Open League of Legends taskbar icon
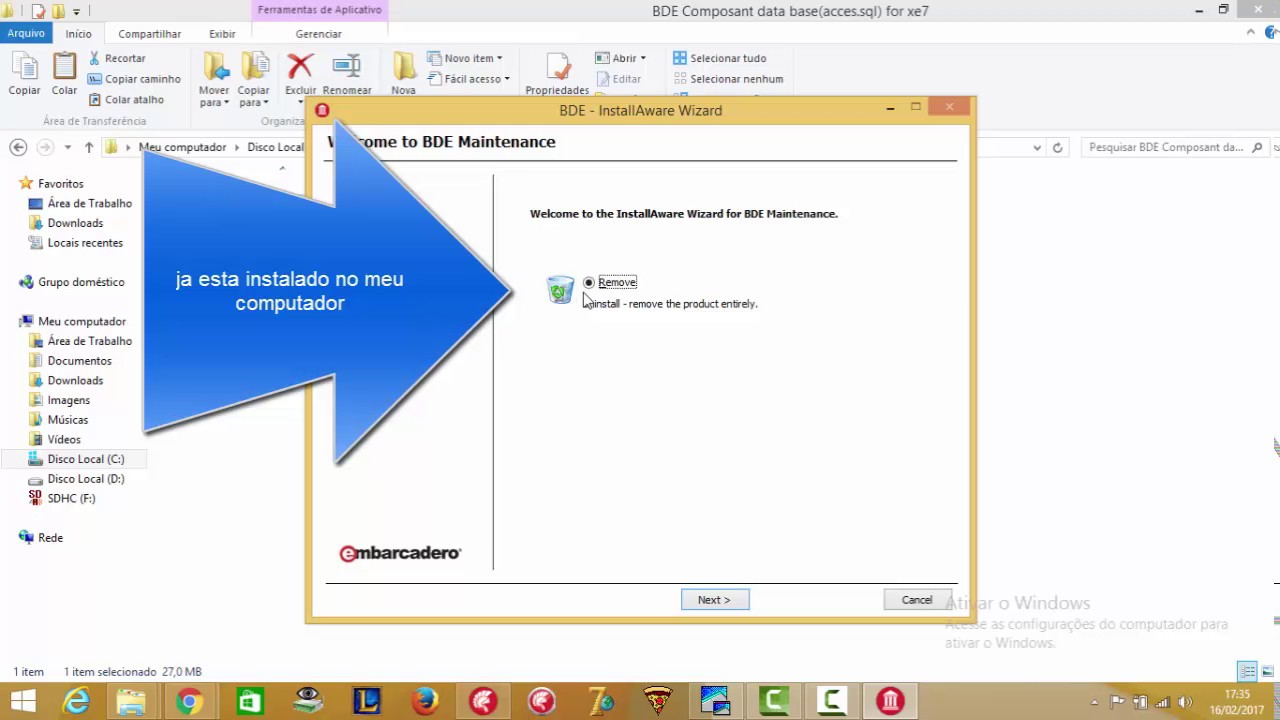Screen dimensions: 1280x720 point(367,701)
